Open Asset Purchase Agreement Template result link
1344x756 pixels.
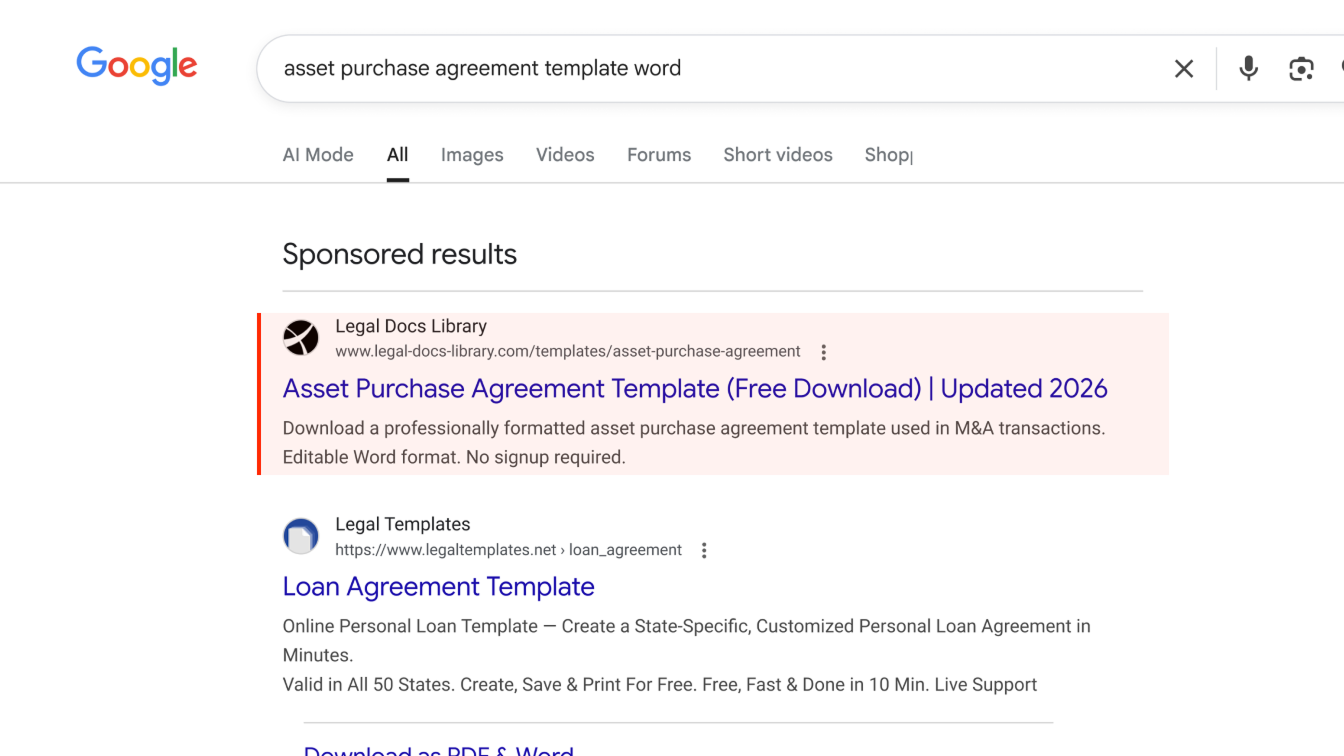point(695,388)
